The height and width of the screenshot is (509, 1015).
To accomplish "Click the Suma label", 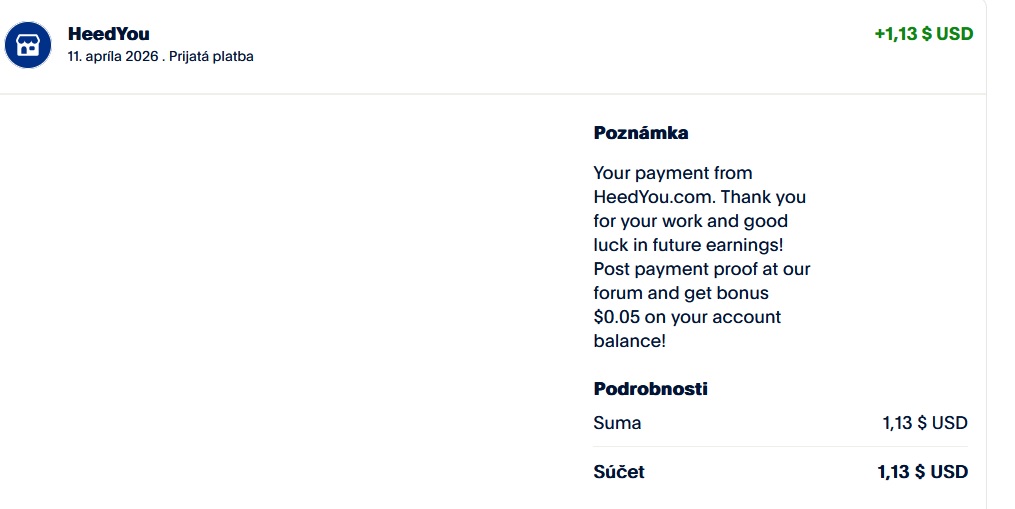I will [617, 423].
